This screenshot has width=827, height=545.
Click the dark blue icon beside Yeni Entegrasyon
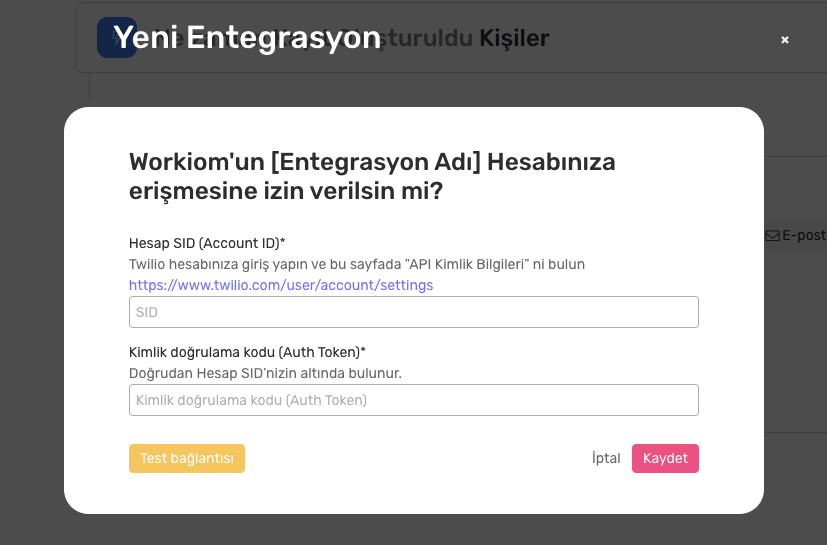pyautogui.click(x=116, y=37)
